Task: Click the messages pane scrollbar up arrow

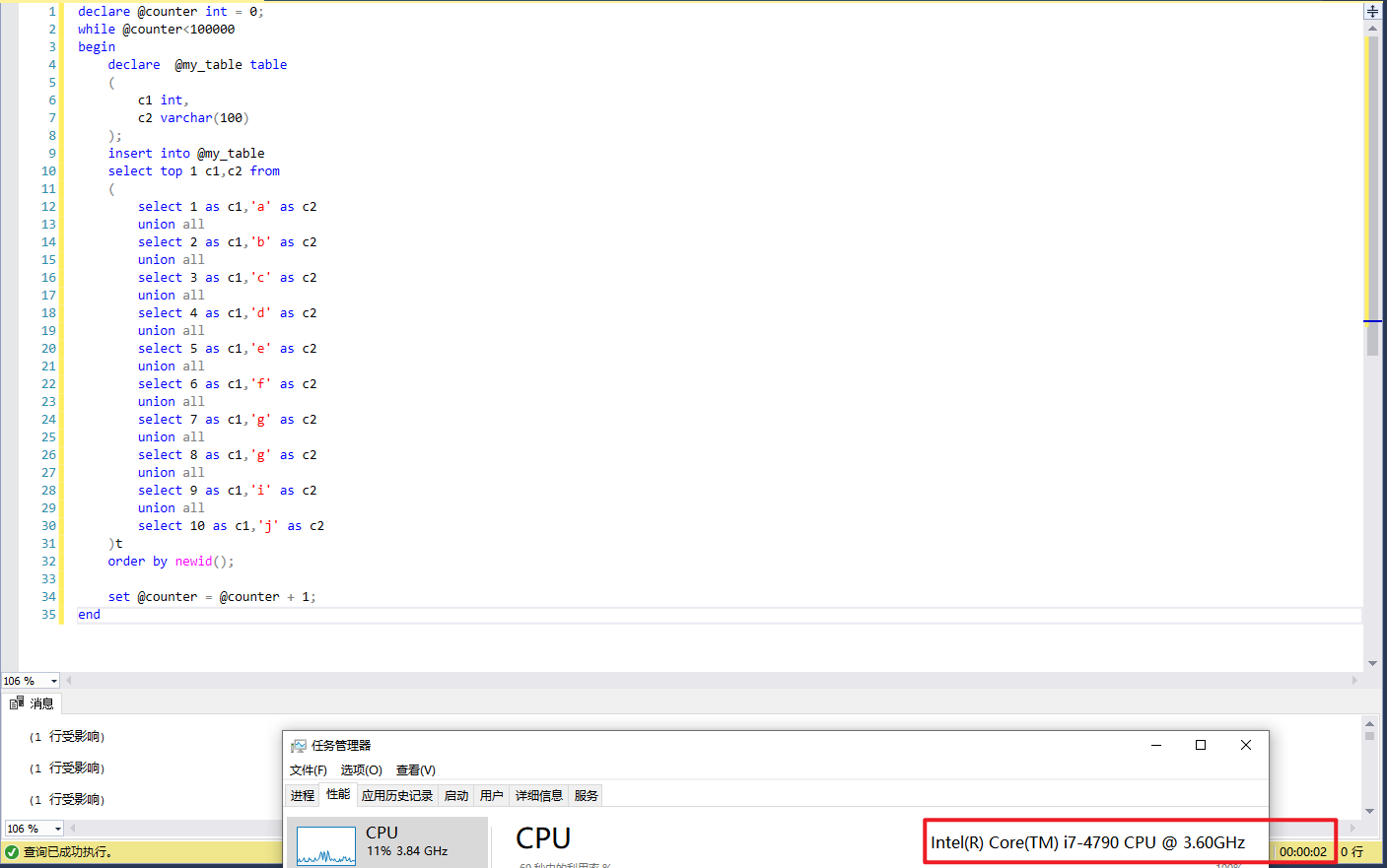Action: pos(1369,723)
